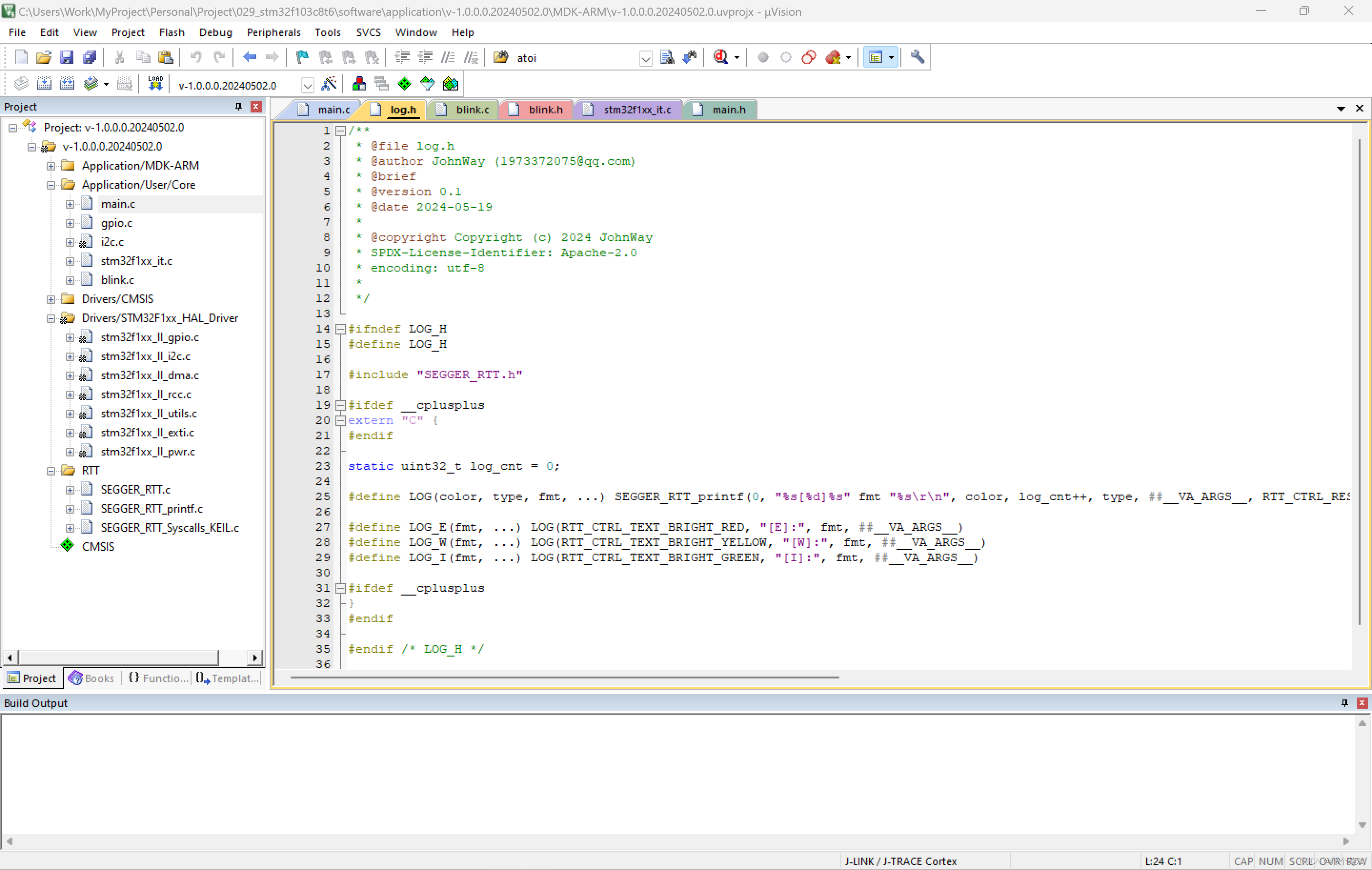Toggle enable/disable breakpoint hollow circle
Image resolution: width=1372 pixels, height=870 pixels.
[x=786, y=58]
